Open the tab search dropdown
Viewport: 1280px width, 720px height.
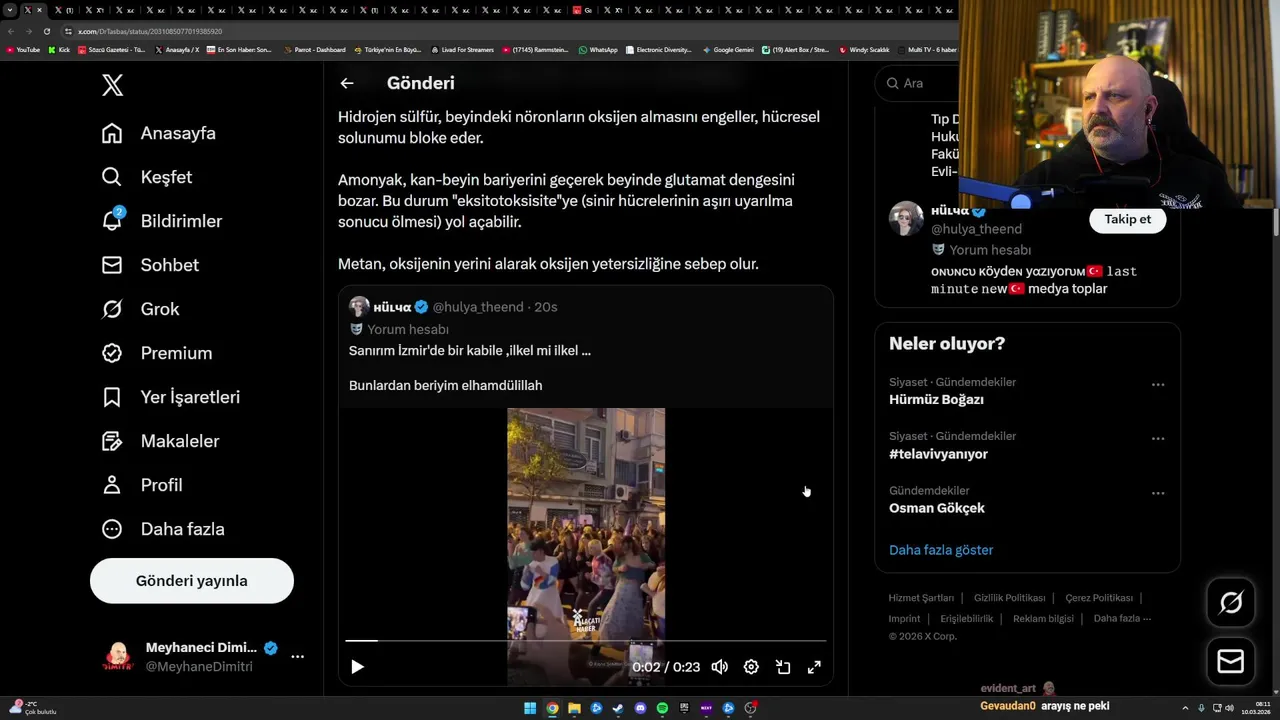click(x=9, y=10)
